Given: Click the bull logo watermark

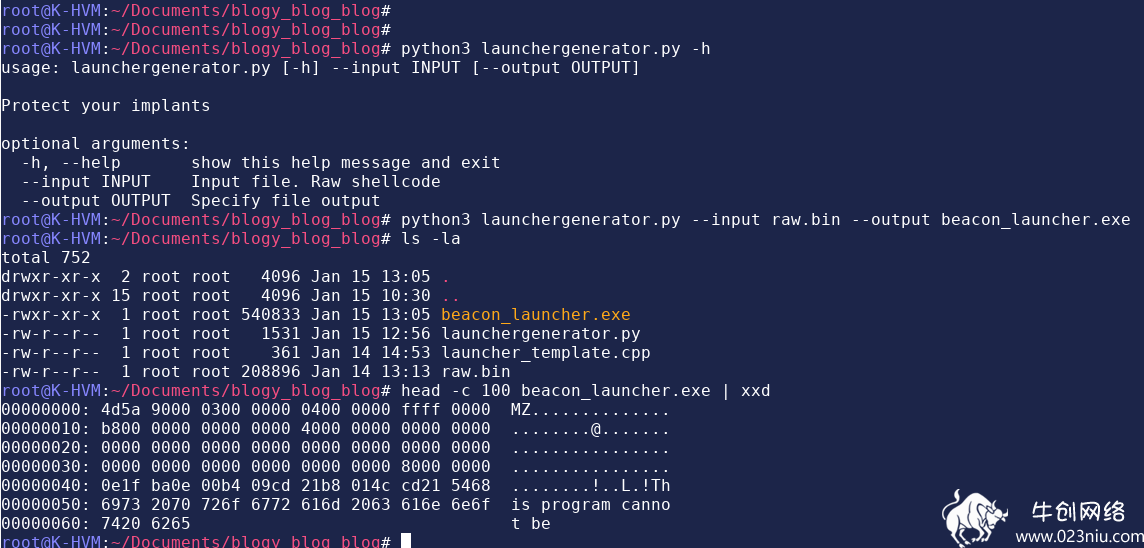Looking at the screenshot, I should (x=973, y=518).
